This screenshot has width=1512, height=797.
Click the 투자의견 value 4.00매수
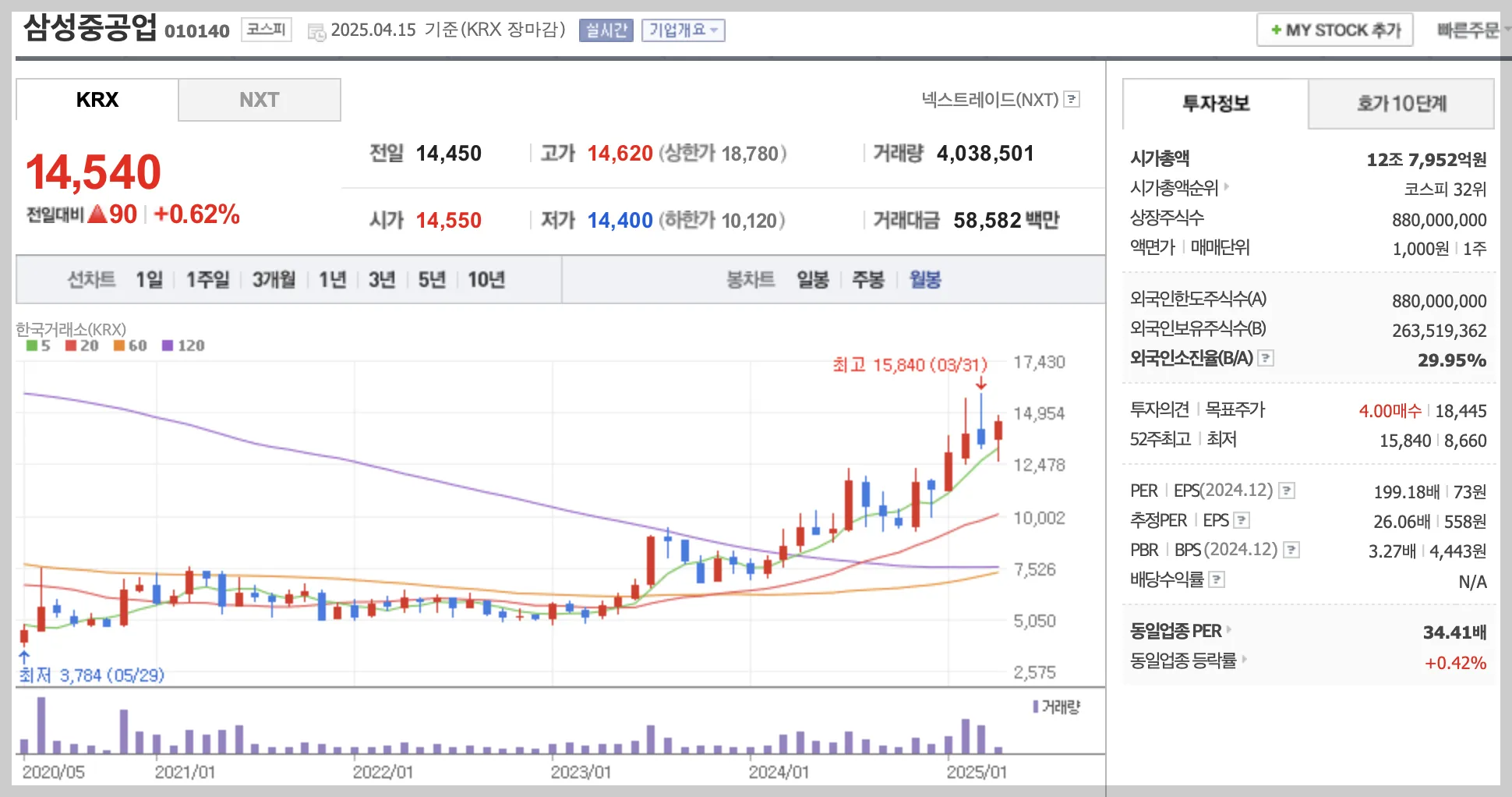tap(1390, 411)
